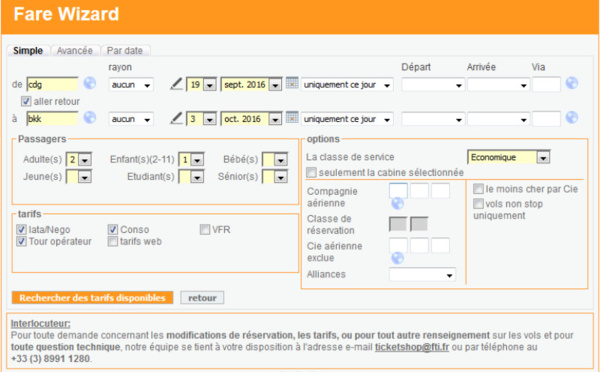Open return rayon 'aucun' dropdown
This screenshot has height=372, width=600.
click(131, 119)
